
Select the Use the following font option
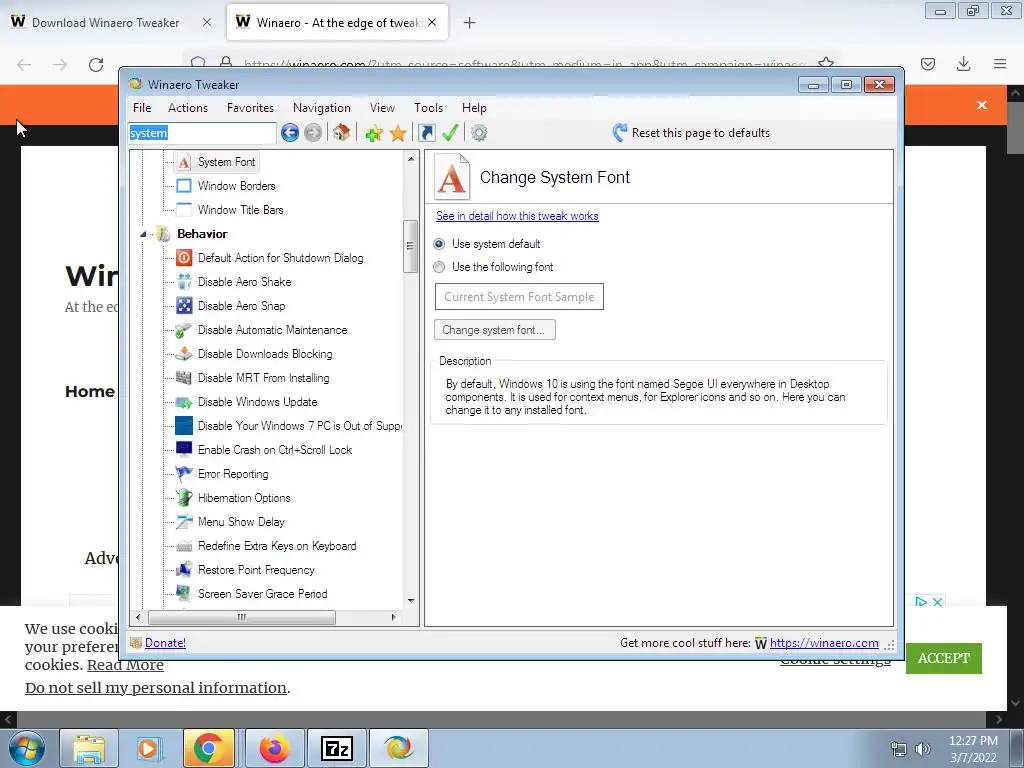click(439, 267)
